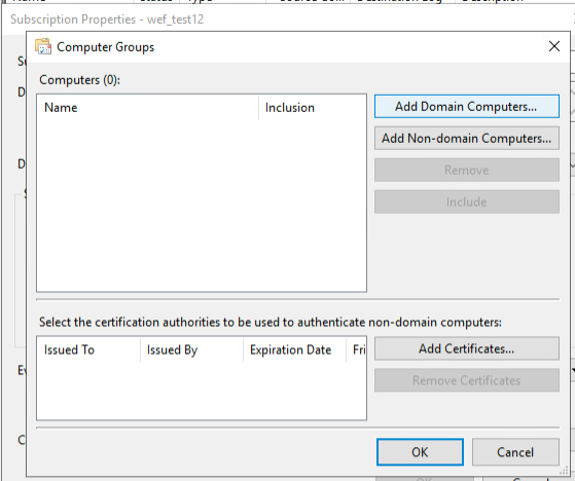The height and width of the screenshot is (481, 575).
Task: Click the truncated Fri column header
Action: click(356, 350)
